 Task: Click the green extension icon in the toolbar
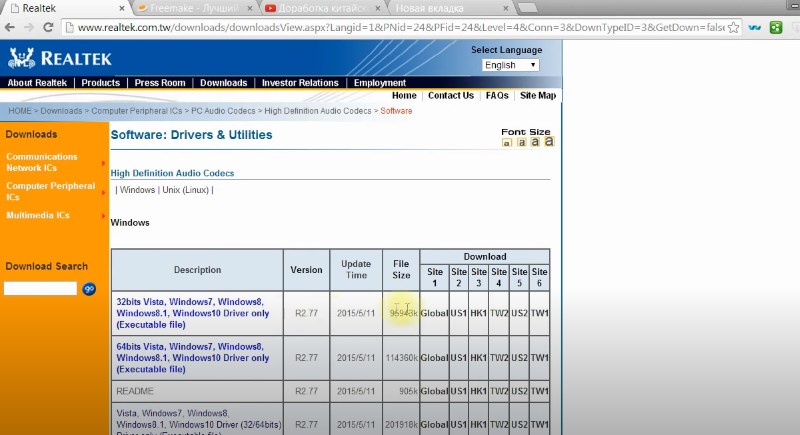click(774, 29)
